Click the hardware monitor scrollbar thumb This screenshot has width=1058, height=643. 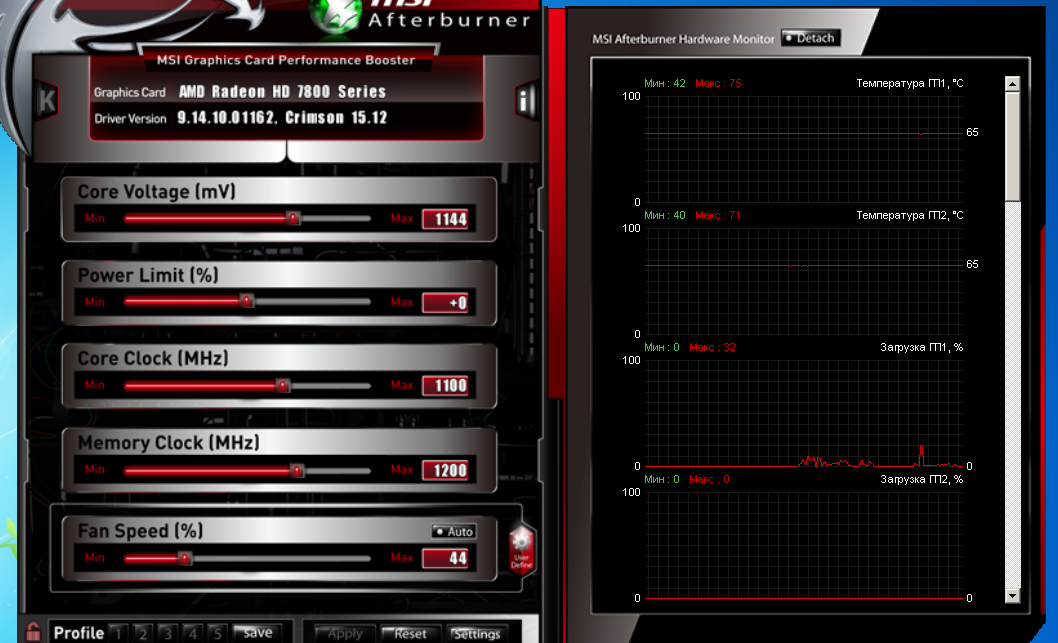[x=1012, y=146]
